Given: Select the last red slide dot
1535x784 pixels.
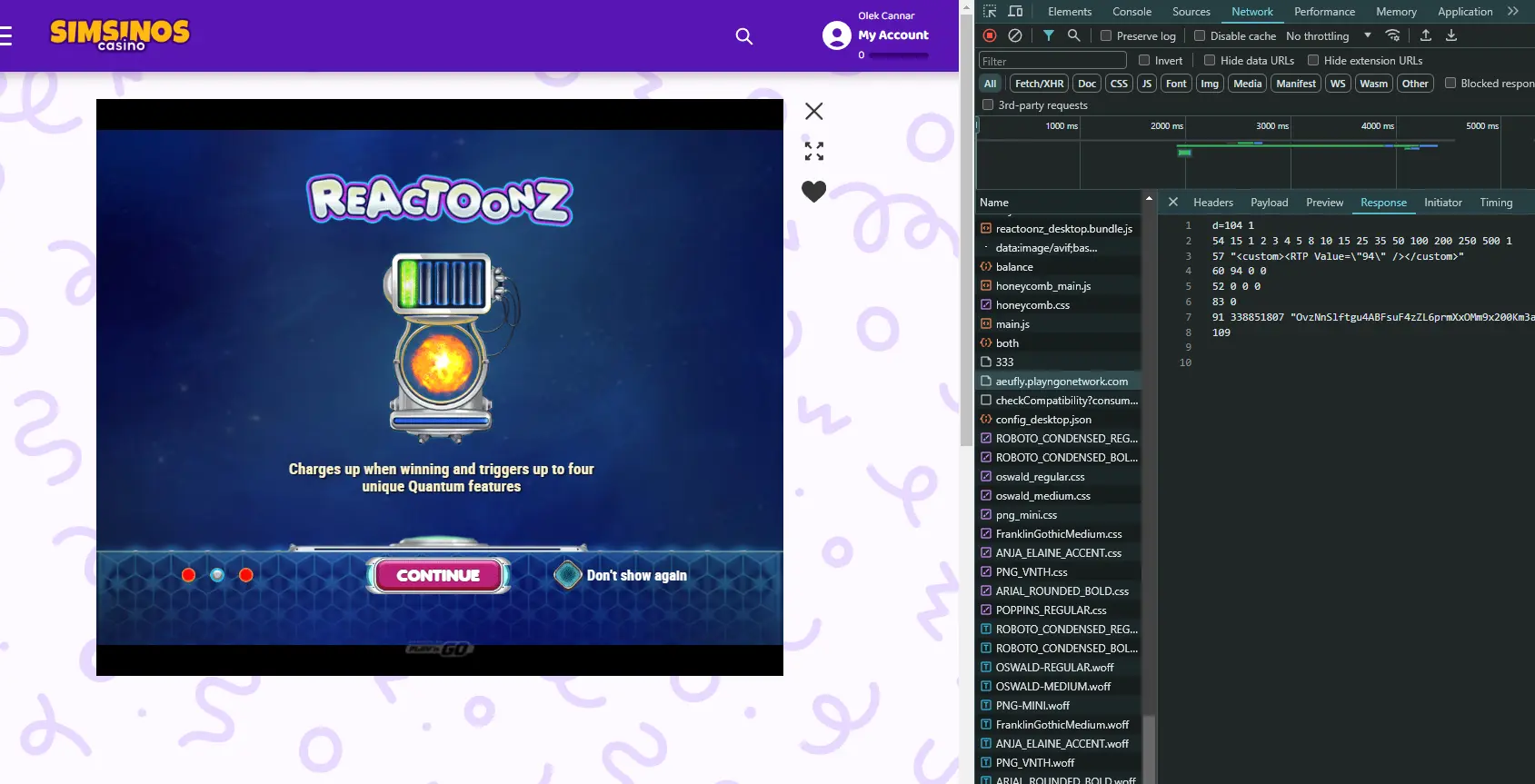Looking at the screenshot, I should [x=246, y=575].
